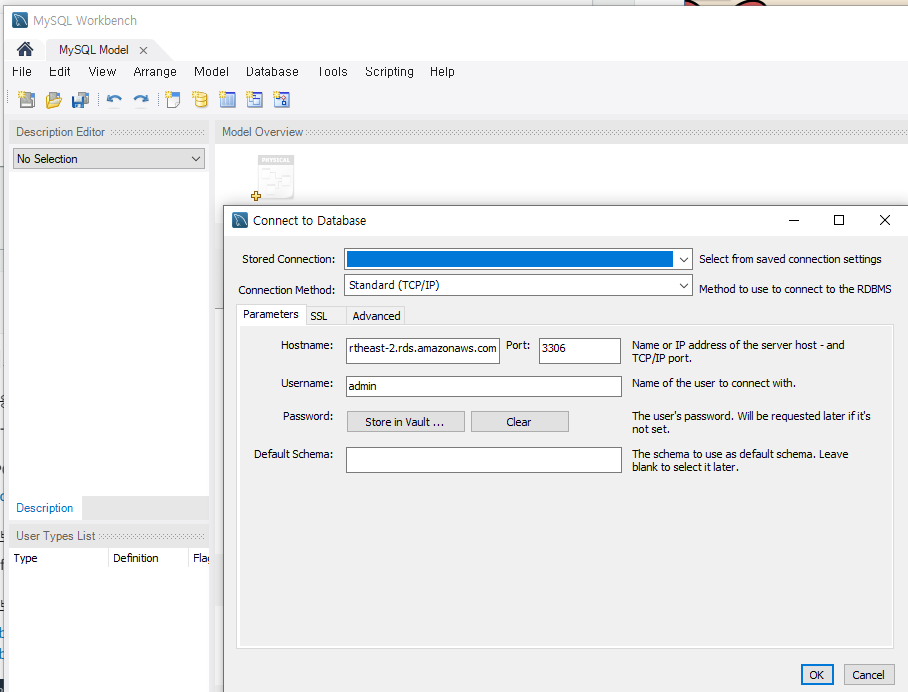Open the Help menu
Image resolution: width=908 pixels, height=692 pixels.
(x=442, y=72)
